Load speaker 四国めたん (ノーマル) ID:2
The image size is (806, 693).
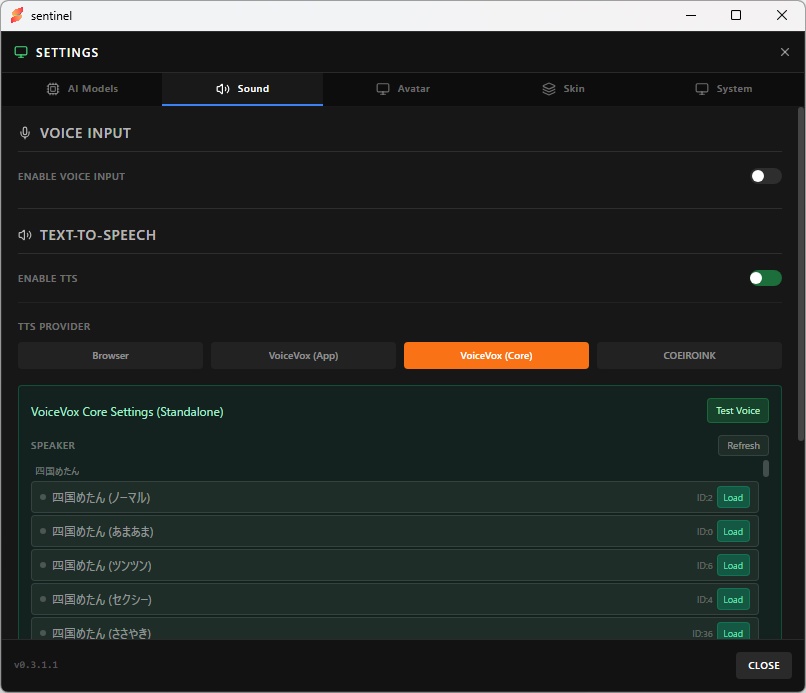point(733,498)
